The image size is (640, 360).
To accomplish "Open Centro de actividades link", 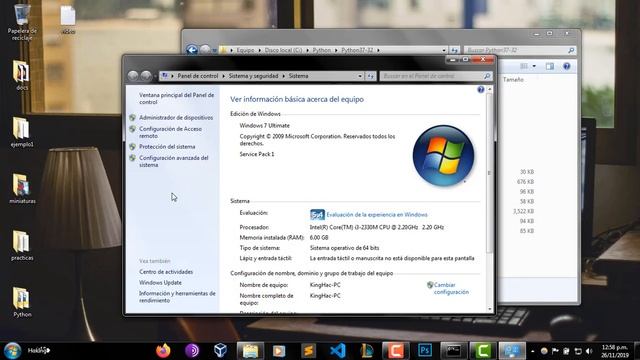I will pyautogui.click(x=166, y=272).
